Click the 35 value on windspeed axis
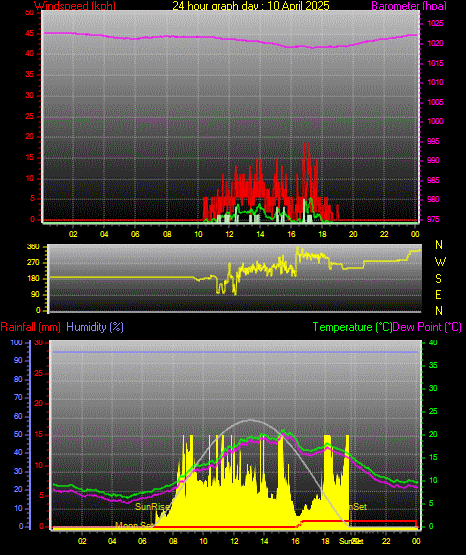This screenshot has width=466, height=555. click(30, 74)
